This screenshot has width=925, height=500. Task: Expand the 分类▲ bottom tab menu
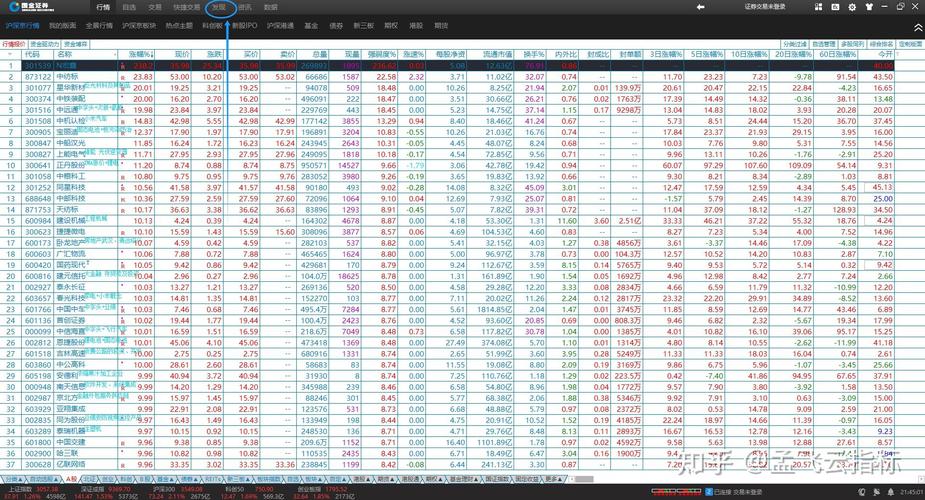(12, 479)
